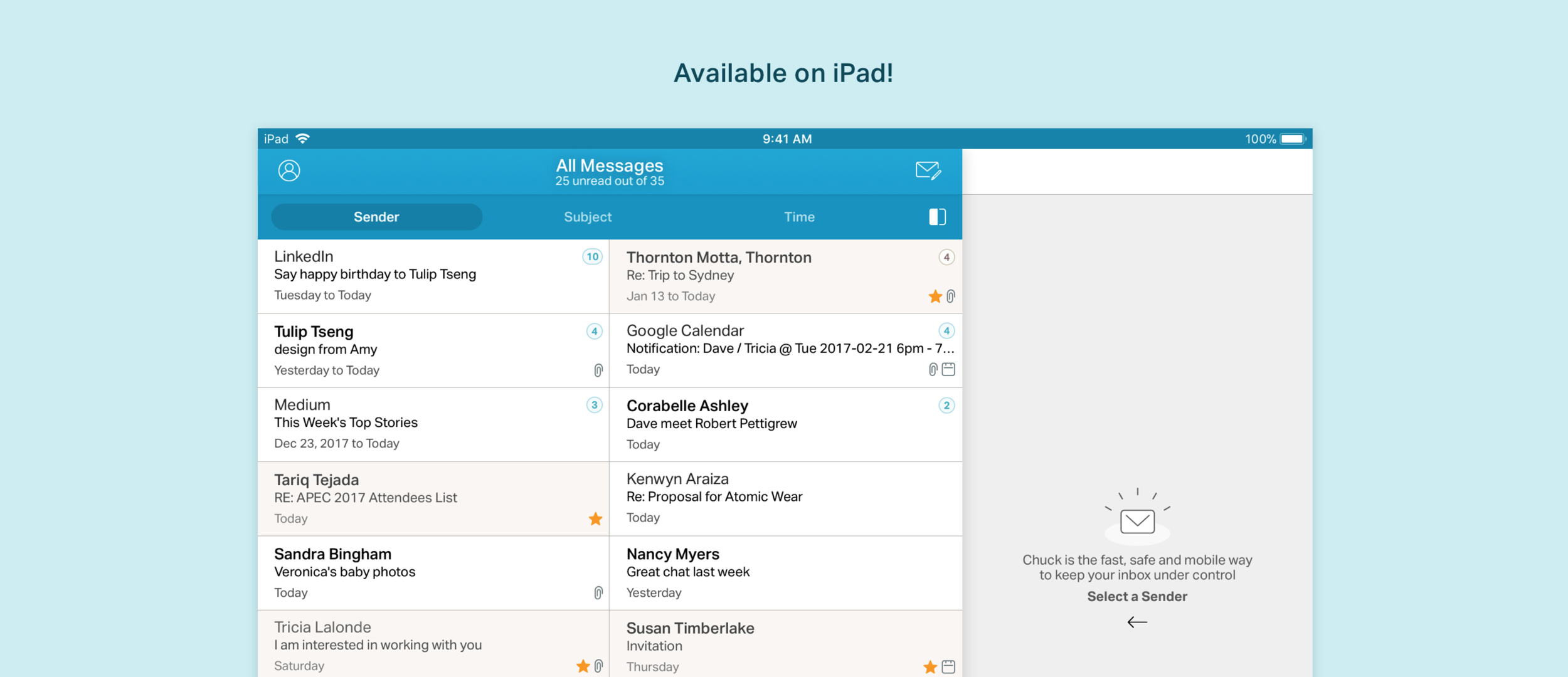
Task: Click the 9:41 AM status bar clock
Action: point(787,139)
